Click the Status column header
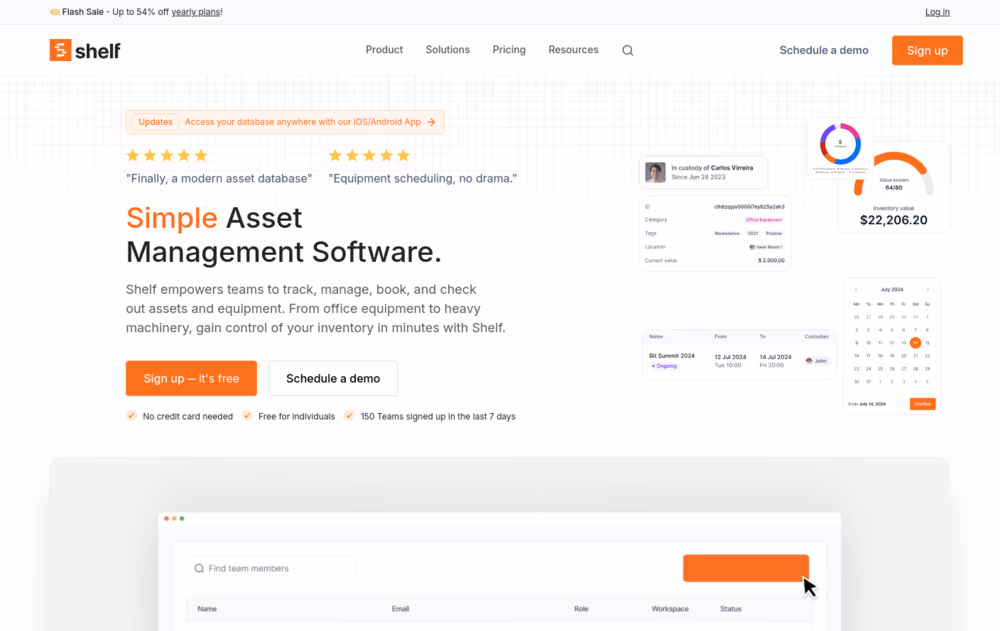Image resolution: width=1000 pixels, height=631 pixels. (x=731, y=609)
